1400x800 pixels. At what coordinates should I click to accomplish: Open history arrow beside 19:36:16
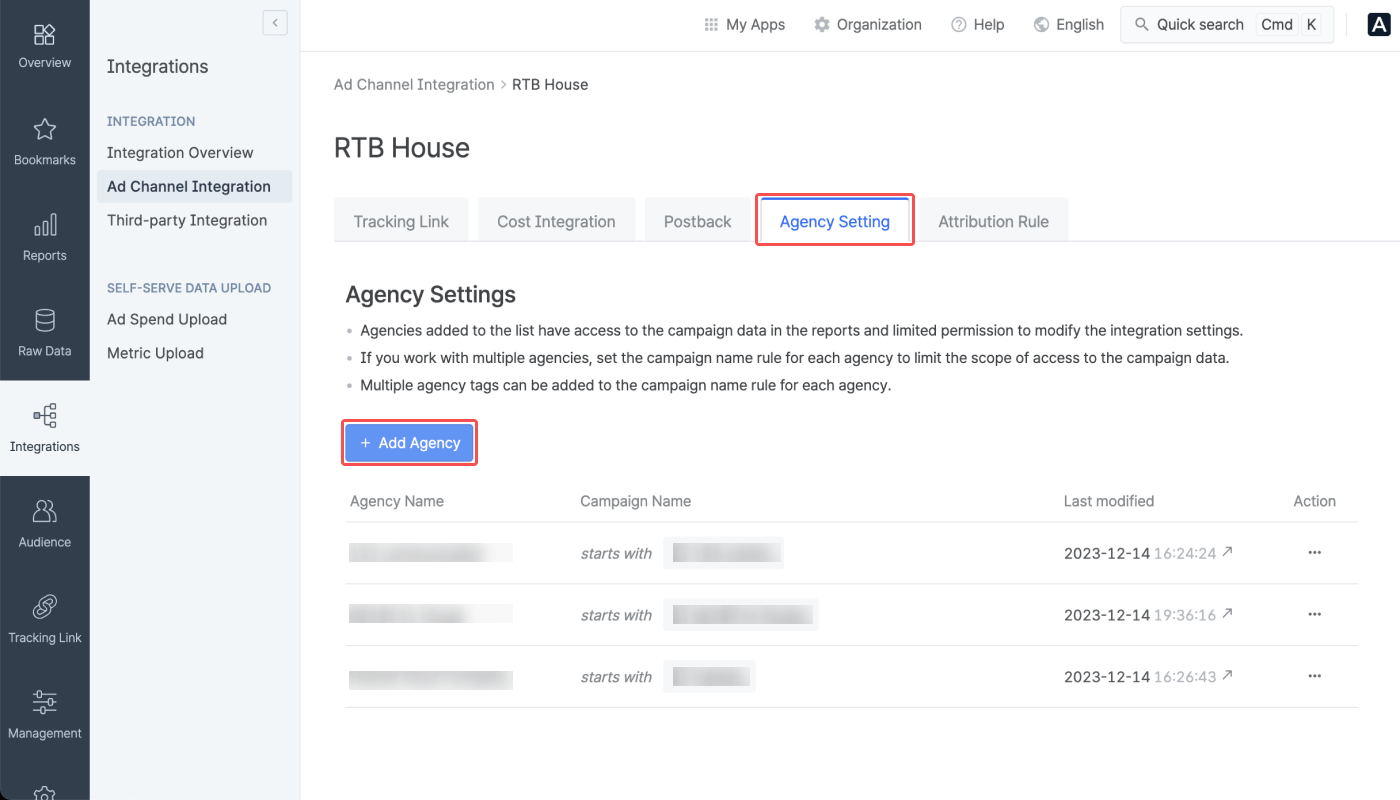1227,614
